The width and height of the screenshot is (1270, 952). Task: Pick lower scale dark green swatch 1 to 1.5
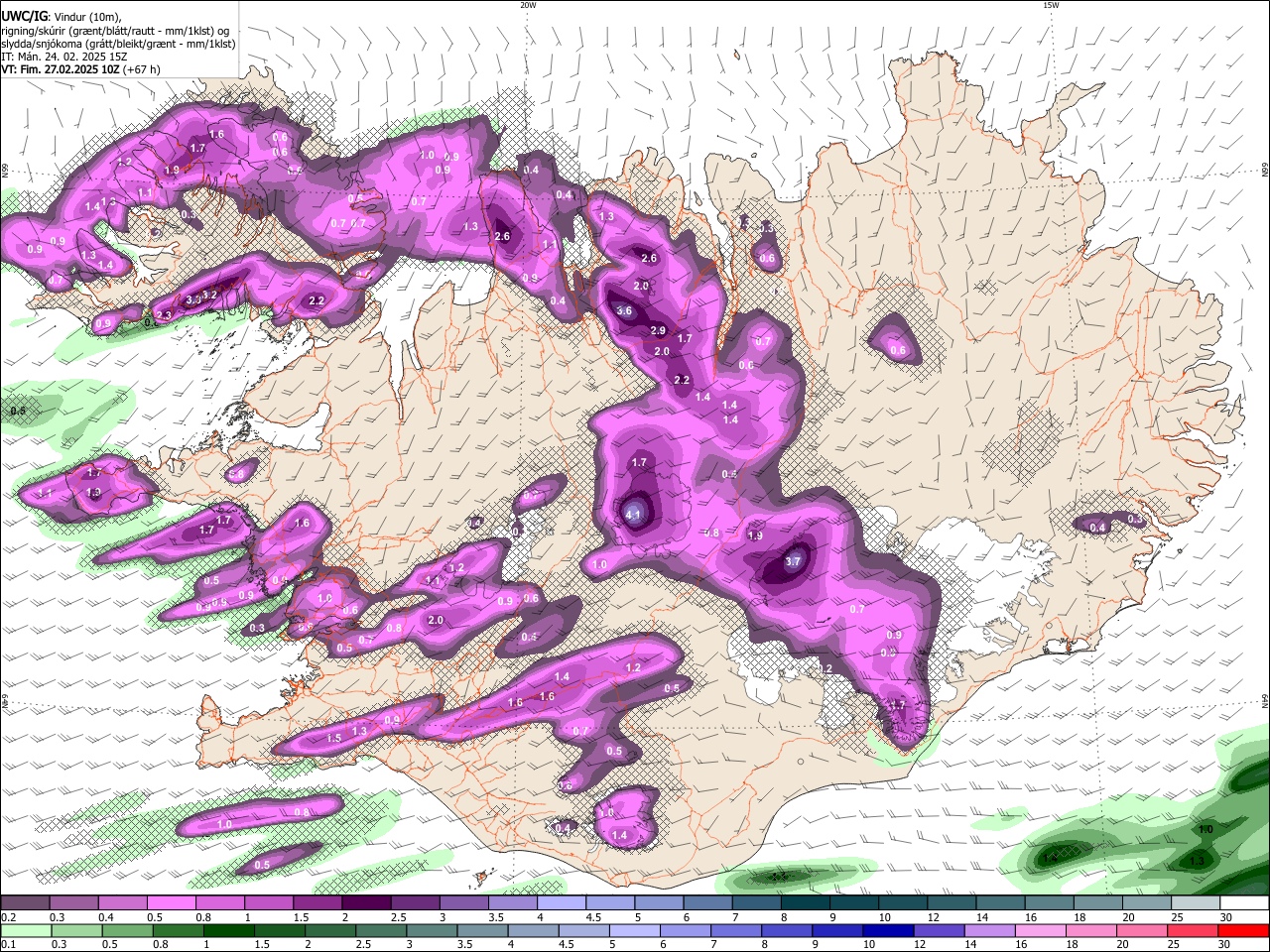226,930
